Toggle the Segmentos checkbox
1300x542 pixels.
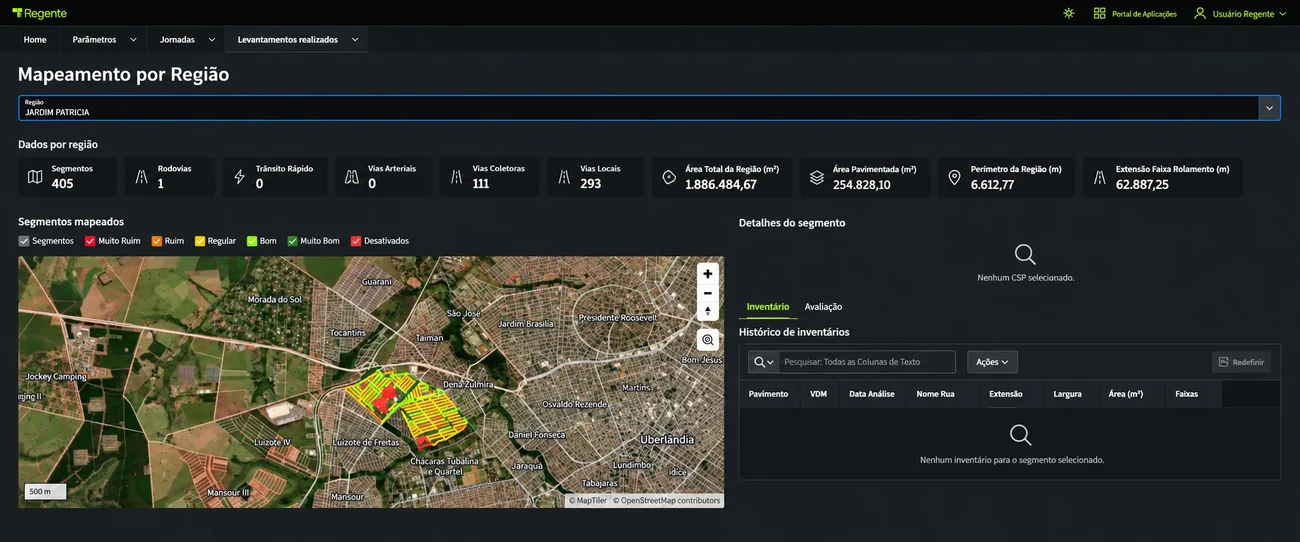[x=24, y=241]
